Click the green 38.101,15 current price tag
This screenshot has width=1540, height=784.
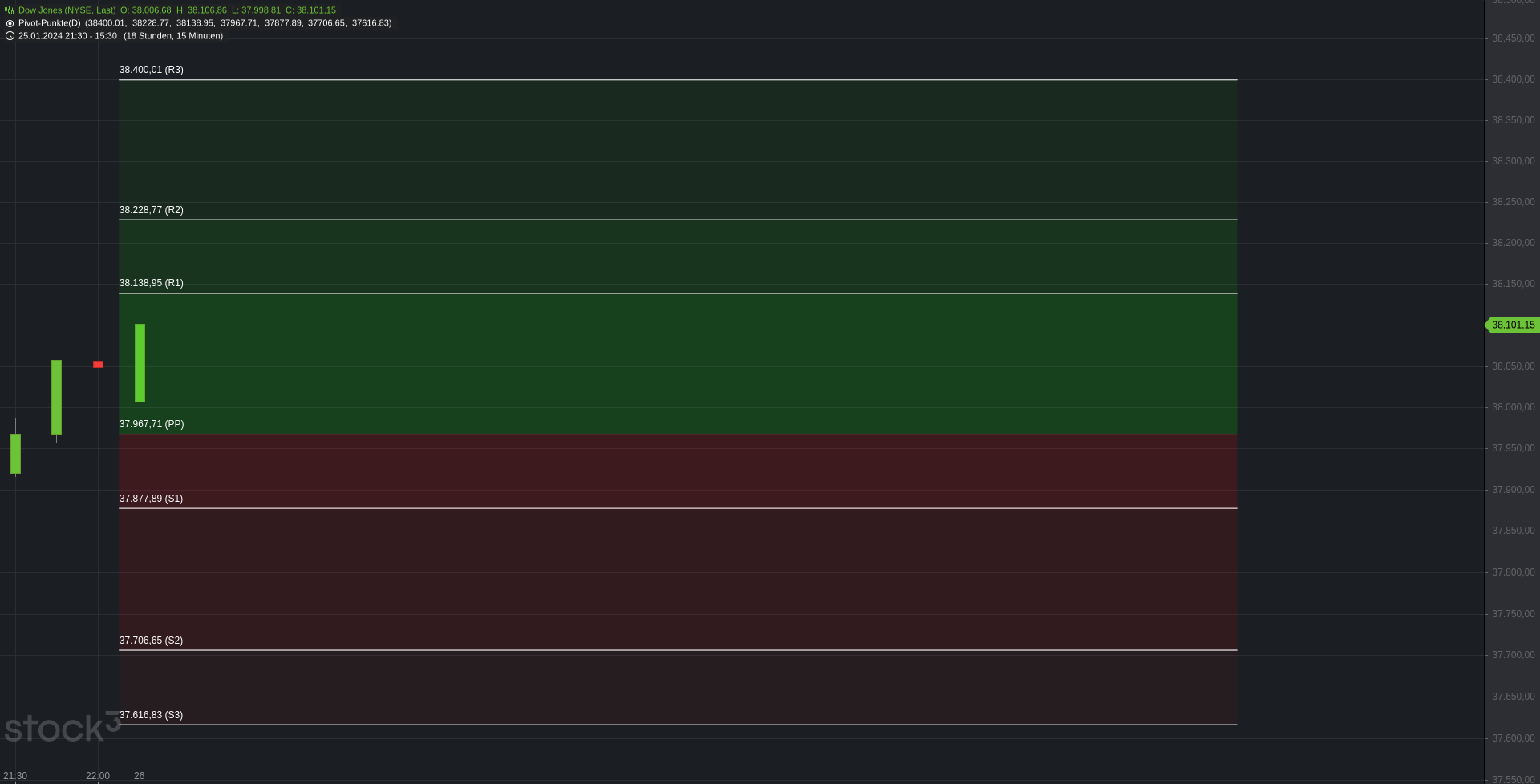(1512, 325)
